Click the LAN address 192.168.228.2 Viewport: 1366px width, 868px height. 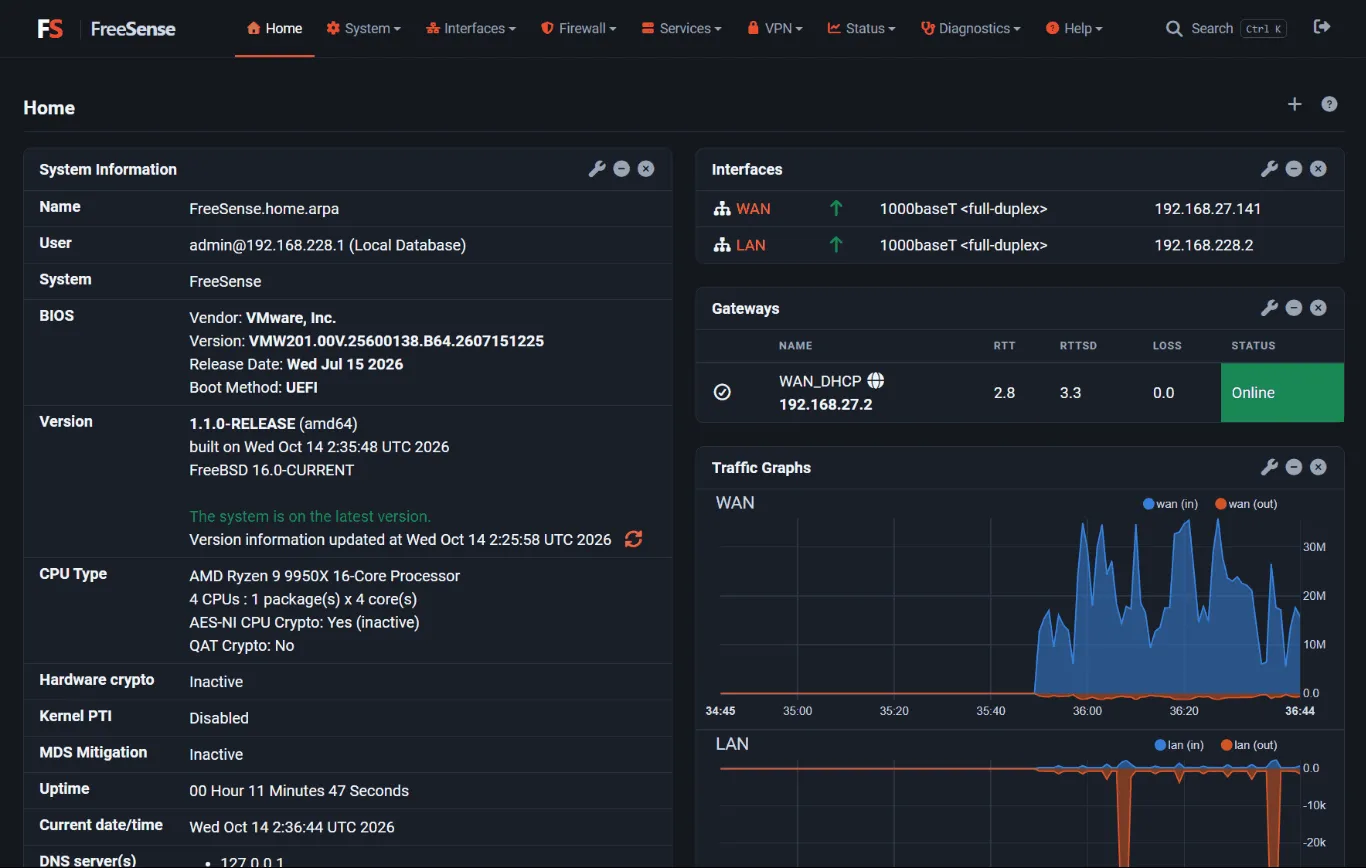click(x=1204, y=245)
